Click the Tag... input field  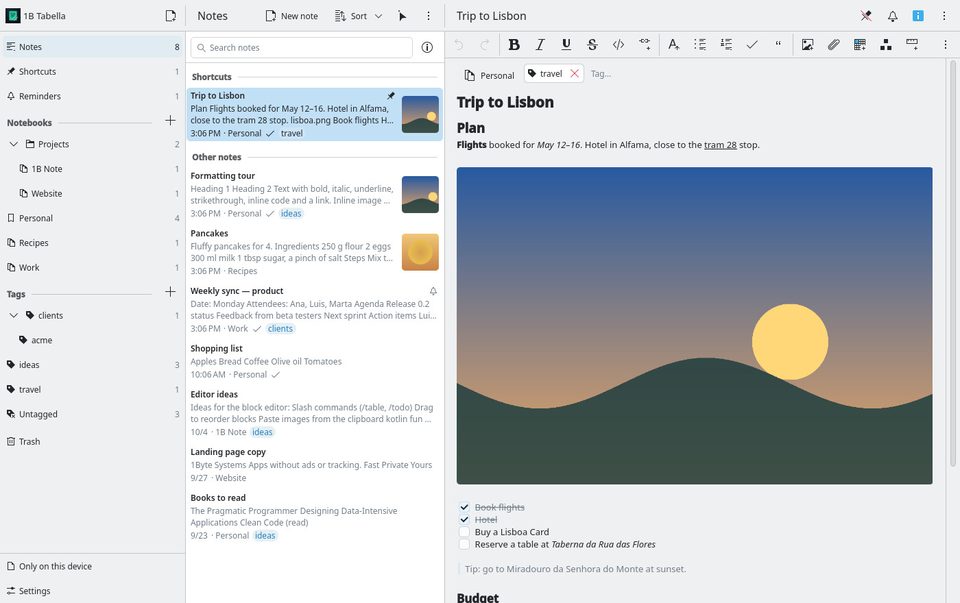click(x=601, y=73)
